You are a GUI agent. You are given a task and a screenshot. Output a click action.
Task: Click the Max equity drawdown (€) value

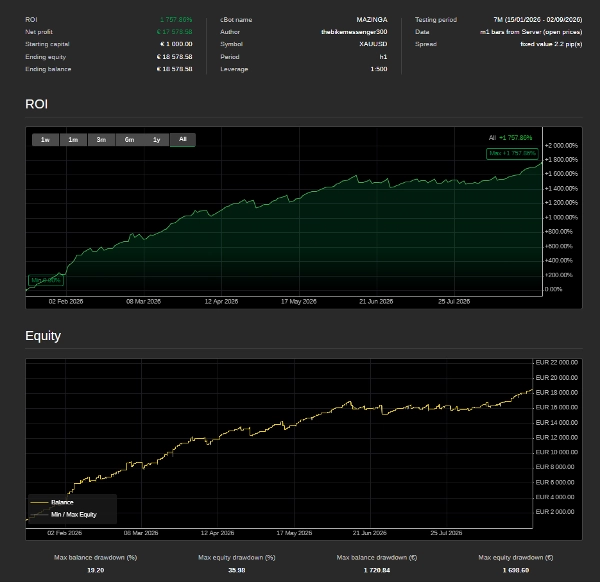[x=516, y=570]
